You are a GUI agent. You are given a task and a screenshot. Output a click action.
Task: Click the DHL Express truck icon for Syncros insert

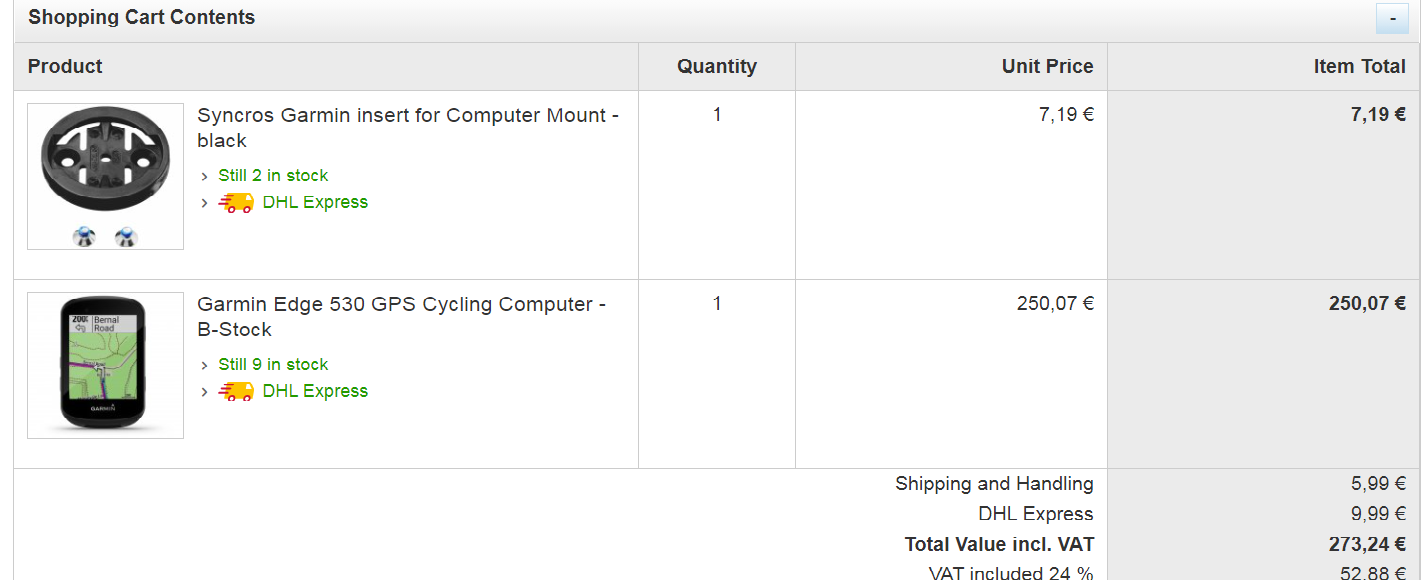point(236,203)
